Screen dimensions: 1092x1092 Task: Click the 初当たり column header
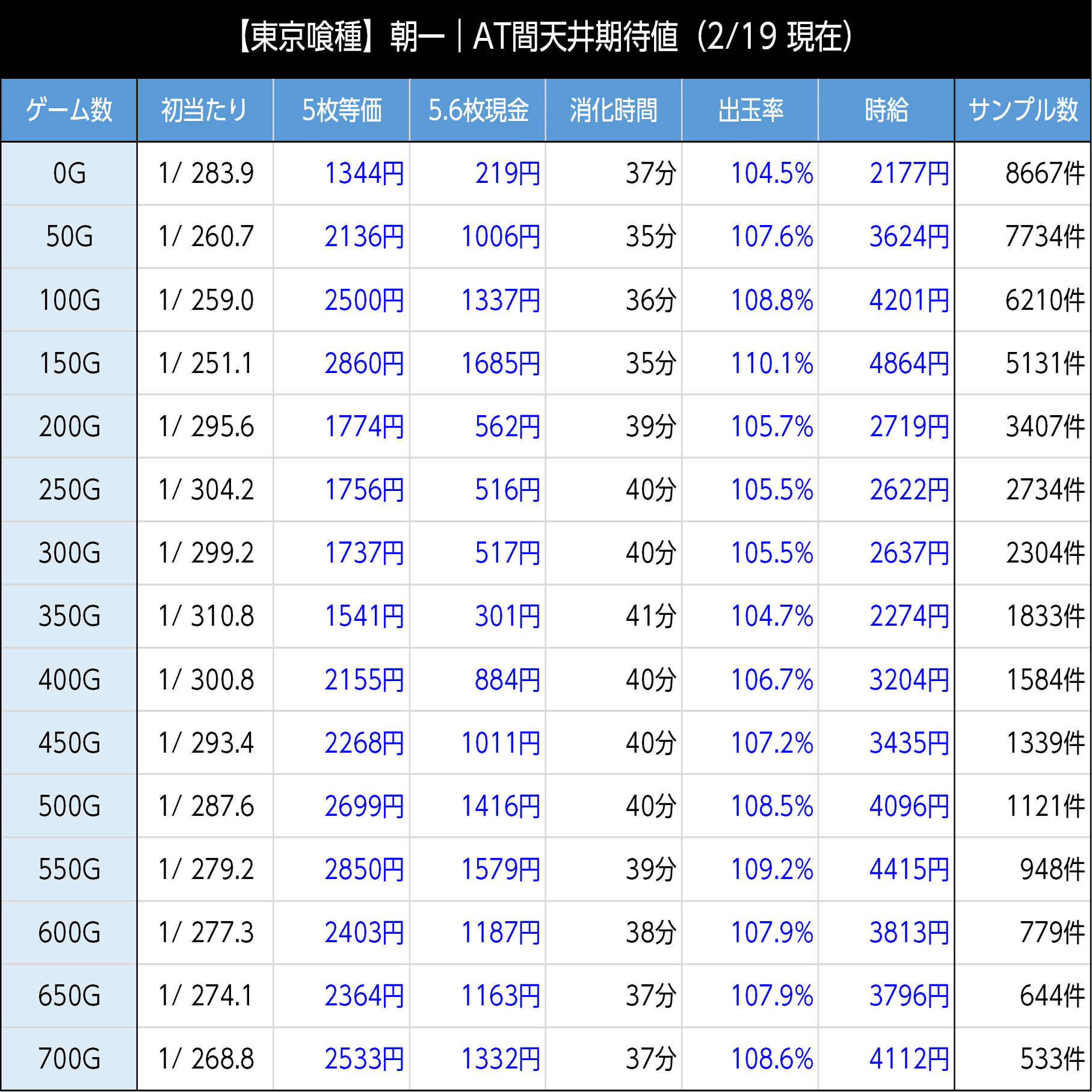coord(205,110)
